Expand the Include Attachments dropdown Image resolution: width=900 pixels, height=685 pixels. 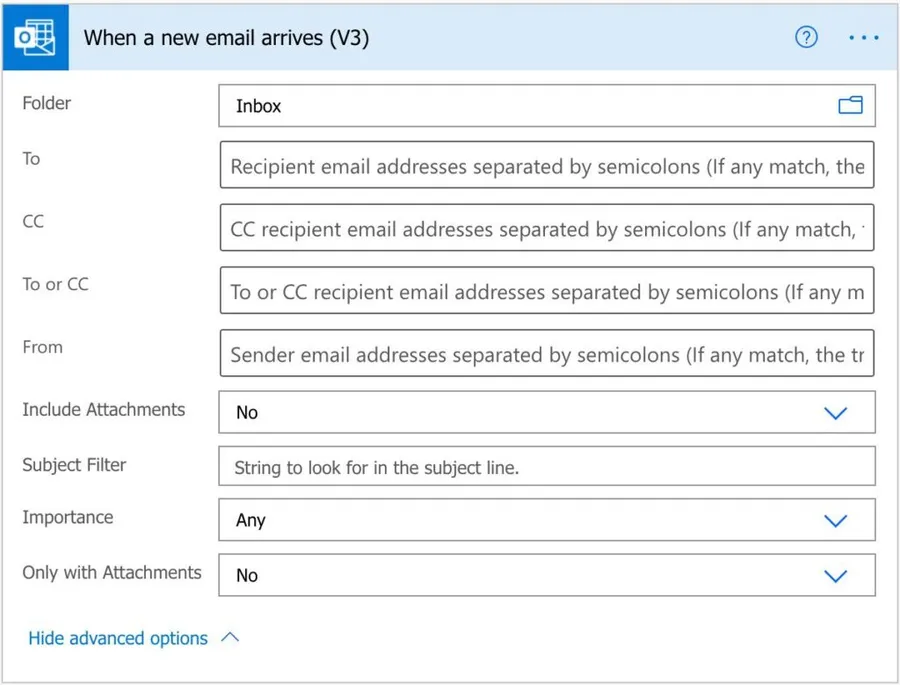(x=546, y=412)
